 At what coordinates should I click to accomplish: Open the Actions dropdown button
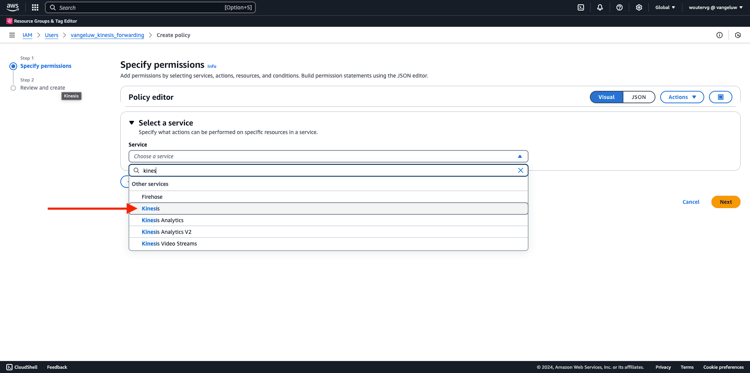point(682,97)
